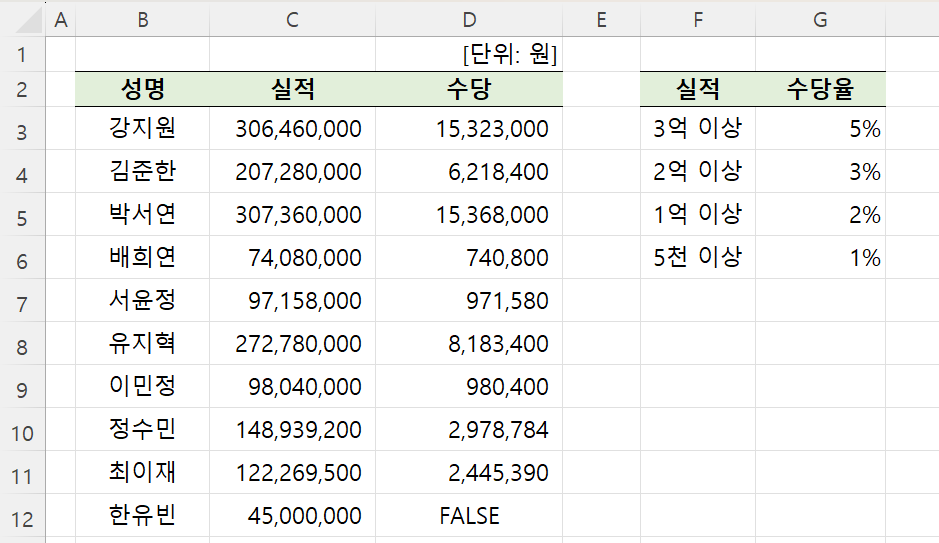939x543 pixels.
Task: Select row 9 header
Action: pos(23,387)
